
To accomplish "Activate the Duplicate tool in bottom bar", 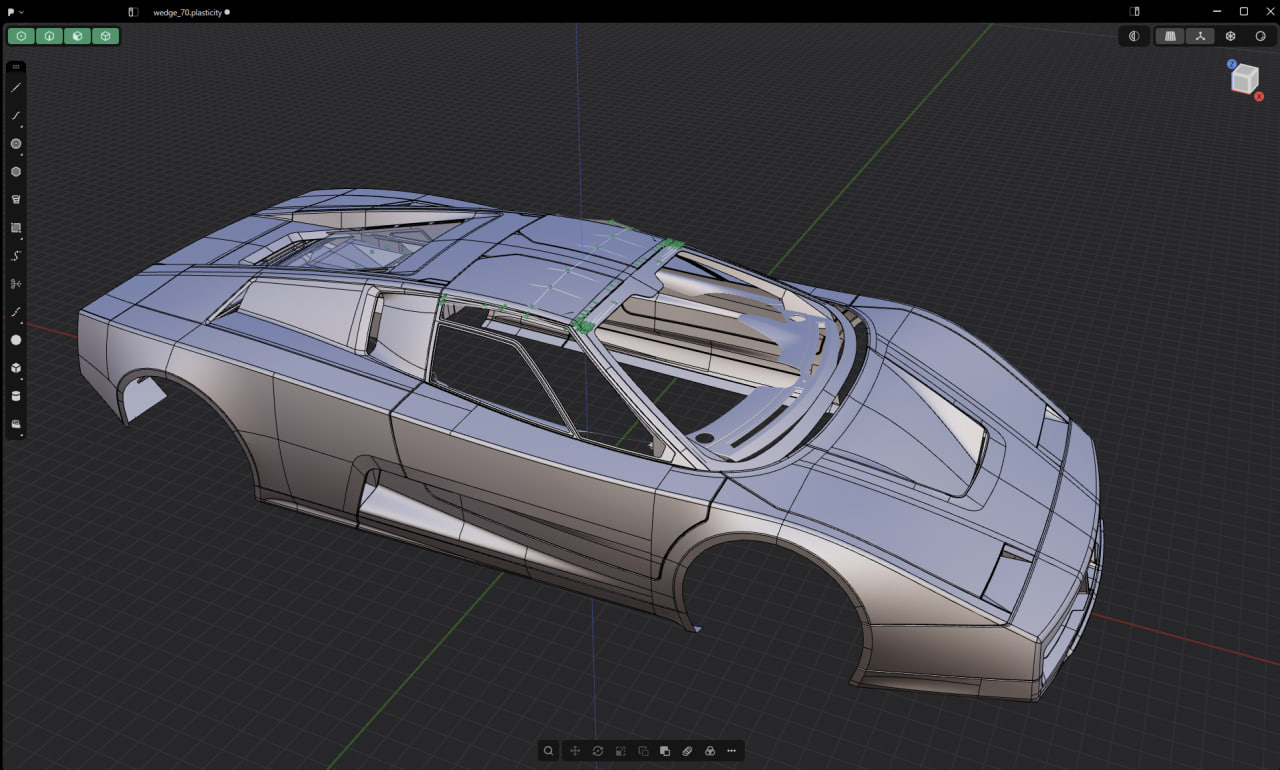I will pos(643,751).
